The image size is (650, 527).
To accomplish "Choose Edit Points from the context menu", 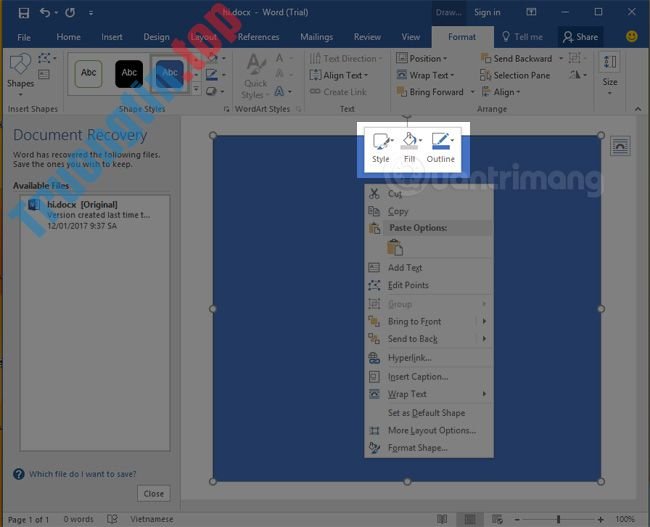I will 429,285.
